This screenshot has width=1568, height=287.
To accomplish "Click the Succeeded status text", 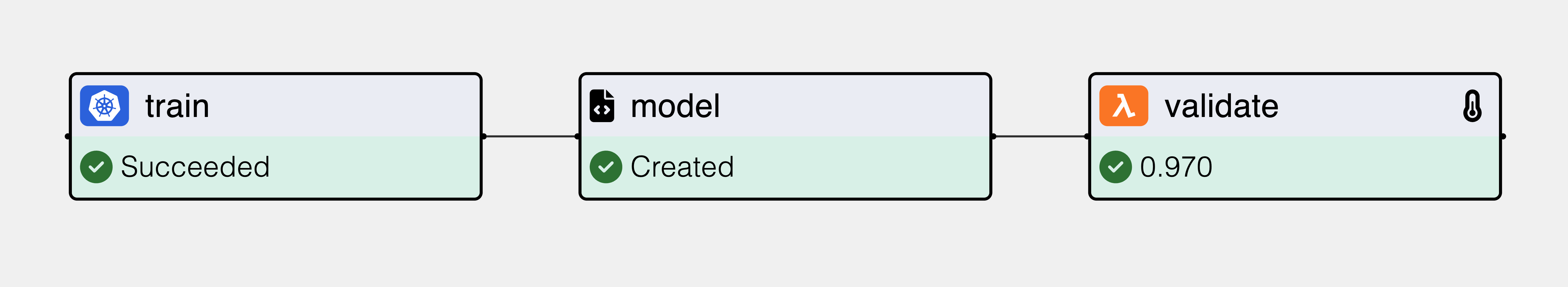I will (x=195, y=167).
